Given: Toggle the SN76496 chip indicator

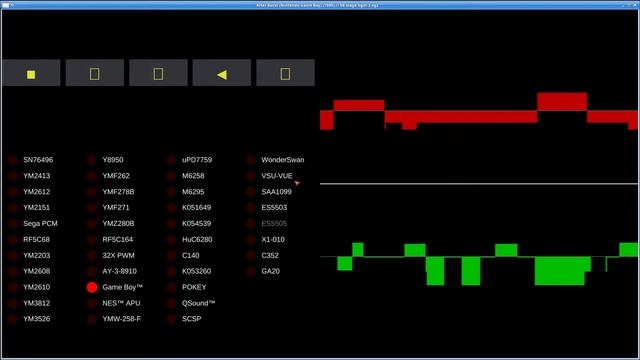Looking at the screenshot, I should point(13,160).
